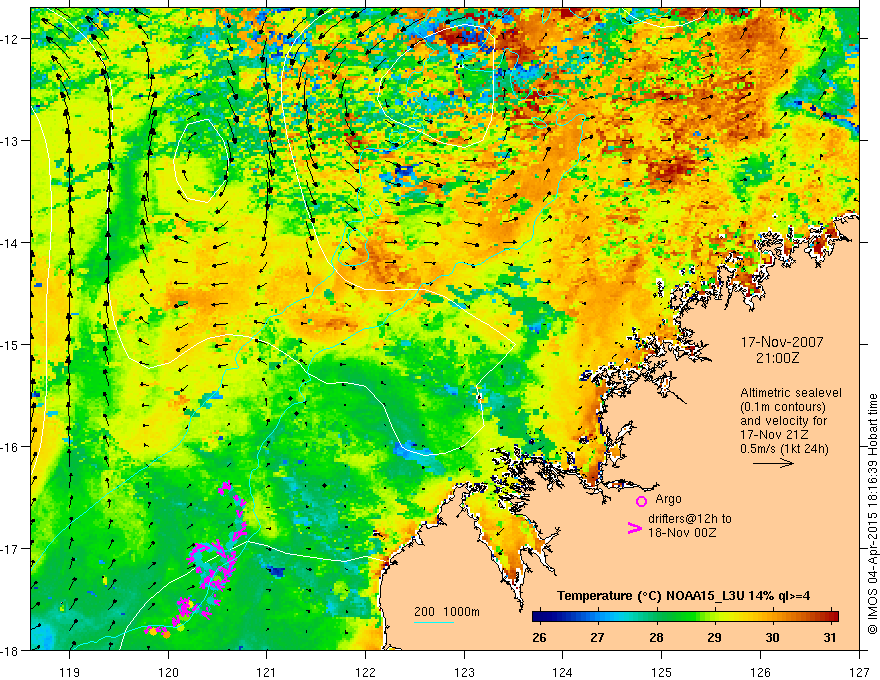
Task: Click the colorbar value 28
Action: pyautogui.click(x=656, y=637)
